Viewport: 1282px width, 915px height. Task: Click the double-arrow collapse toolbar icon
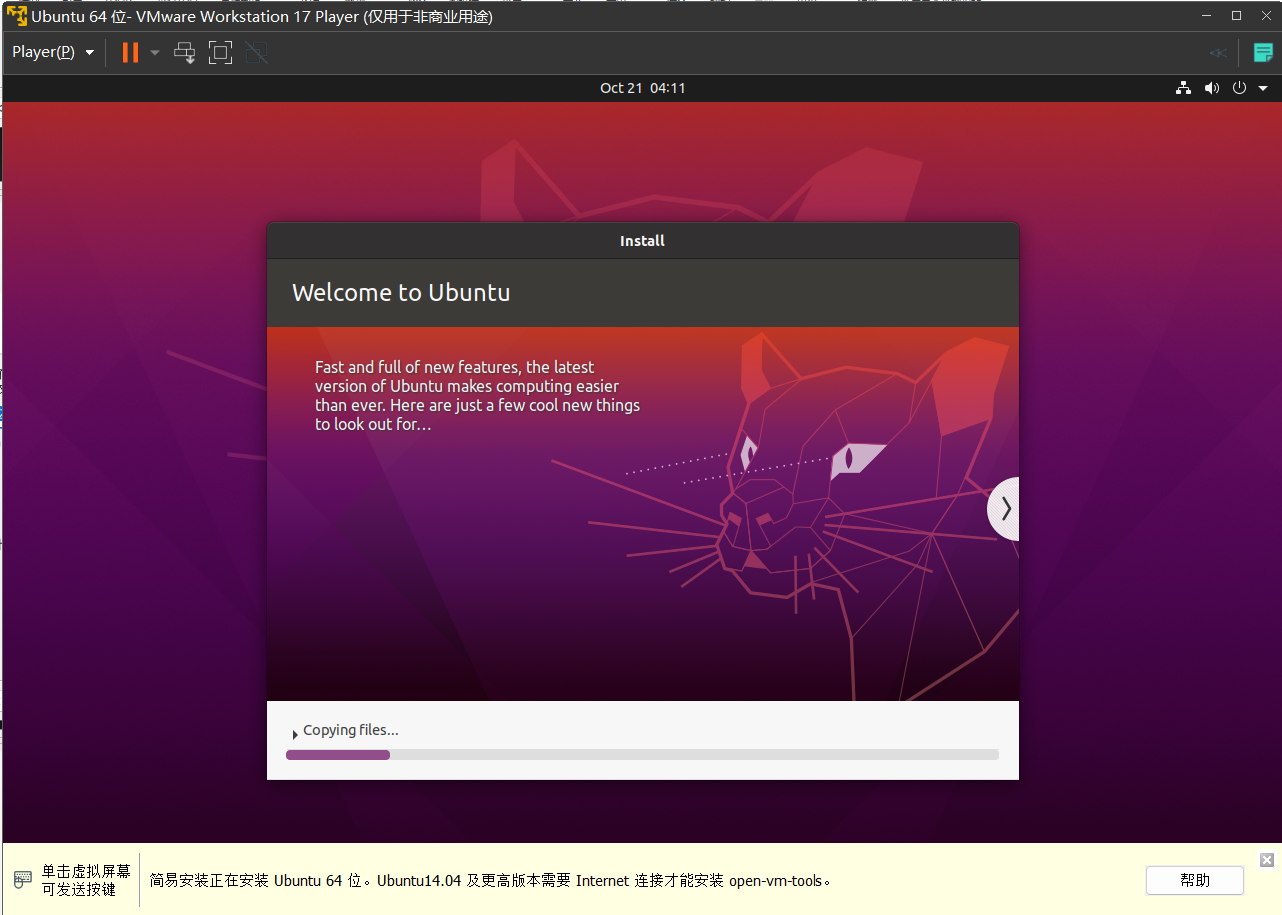point(1218,53)
